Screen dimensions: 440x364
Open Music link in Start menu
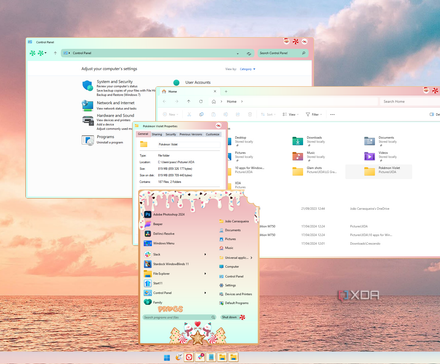pyautogui.click(x=226, y=248)
